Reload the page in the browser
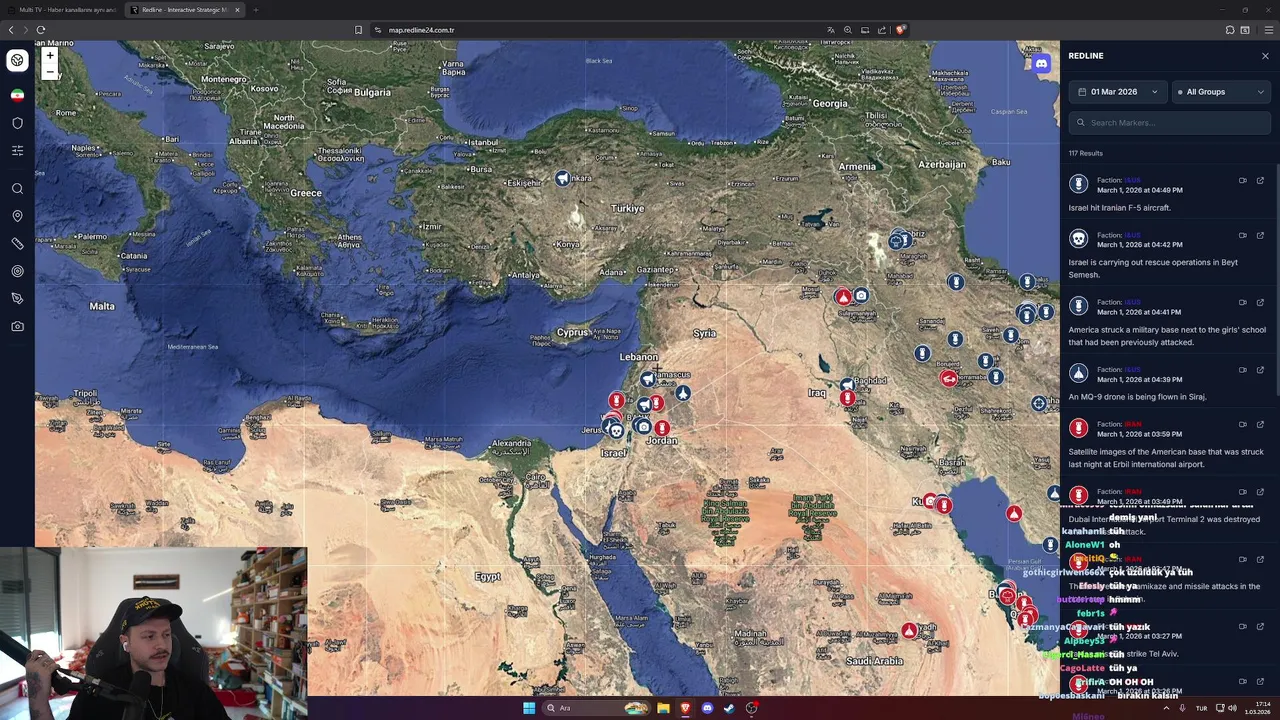1280x720 pixels. [x=41, y=30]
